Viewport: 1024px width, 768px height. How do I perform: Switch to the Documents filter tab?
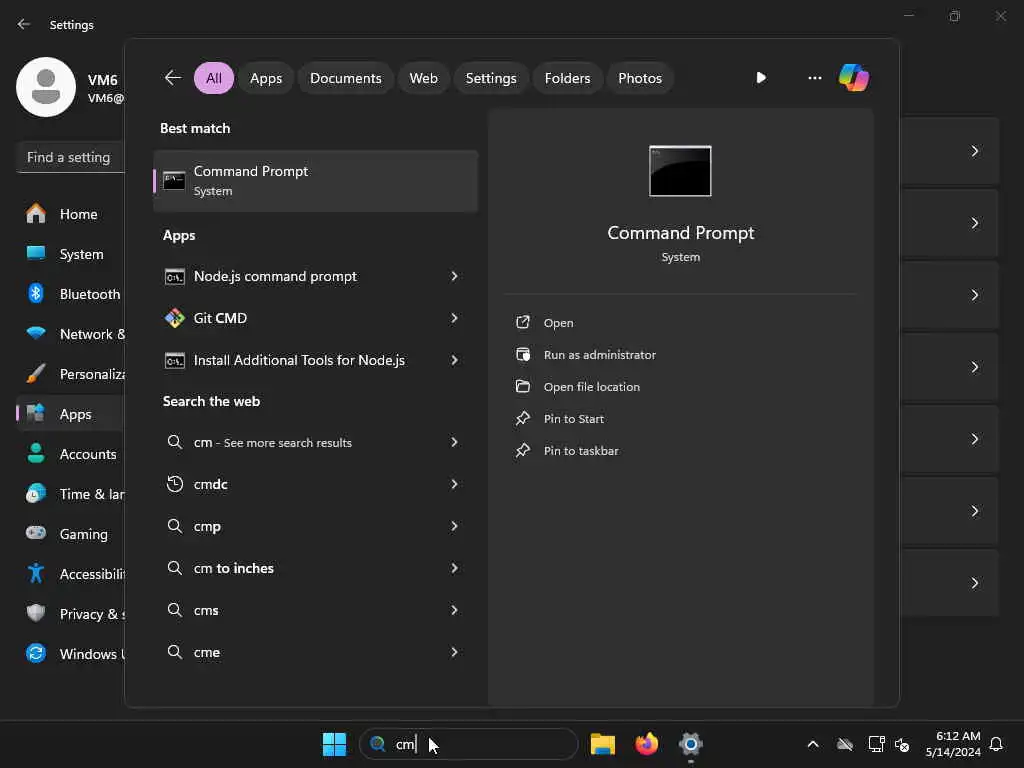(x=345, y=78)
